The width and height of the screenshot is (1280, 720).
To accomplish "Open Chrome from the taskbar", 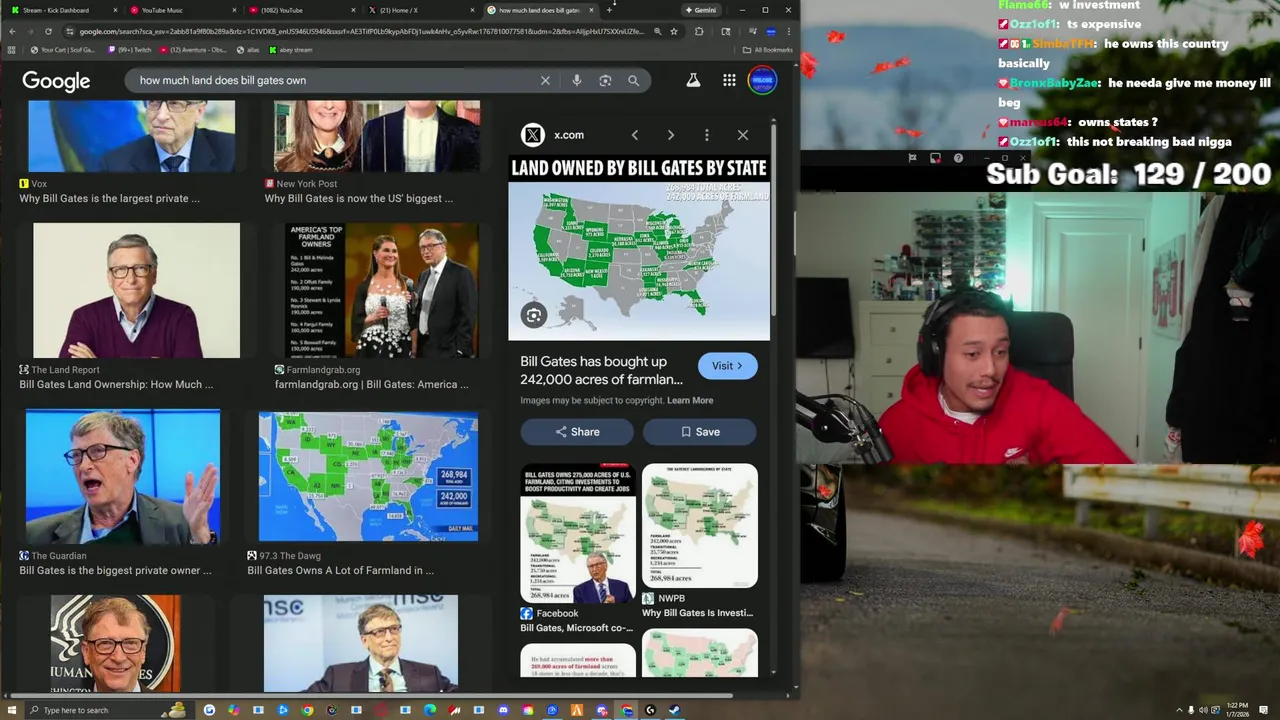I will click(x=307, y=710).
